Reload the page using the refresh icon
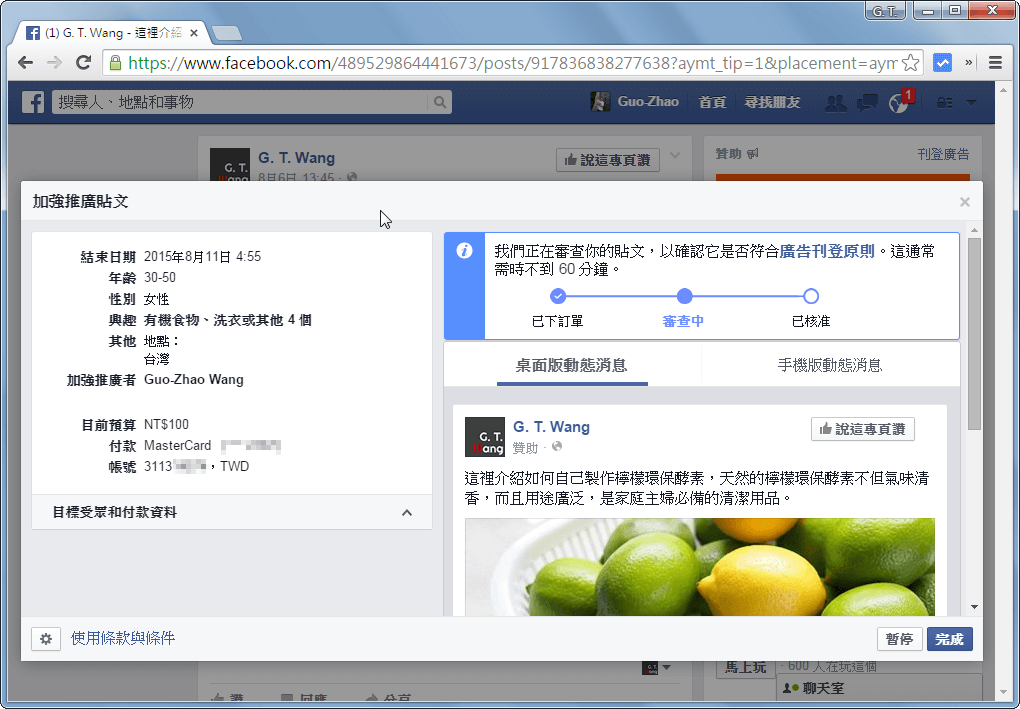The width and height of the screenshot is (1020, 709). pyautogui.click(x=83, y=62)
